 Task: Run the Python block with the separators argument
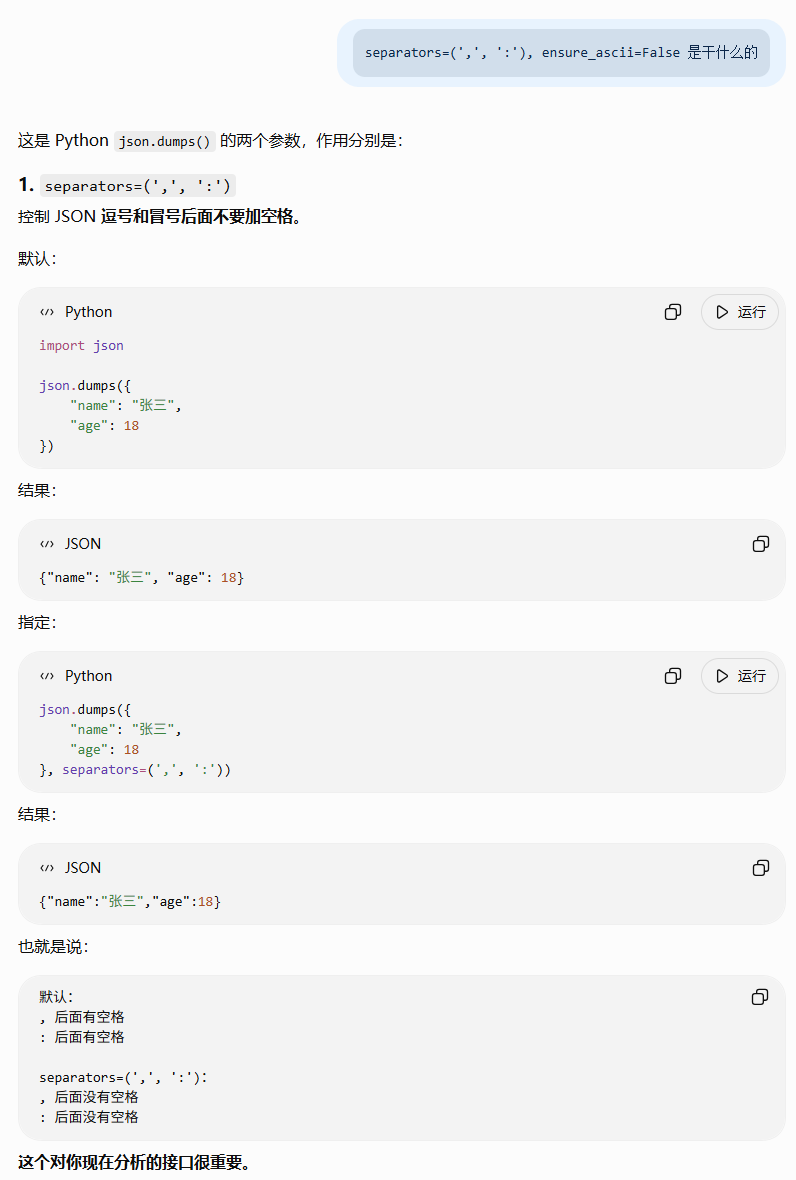point(740,676)
